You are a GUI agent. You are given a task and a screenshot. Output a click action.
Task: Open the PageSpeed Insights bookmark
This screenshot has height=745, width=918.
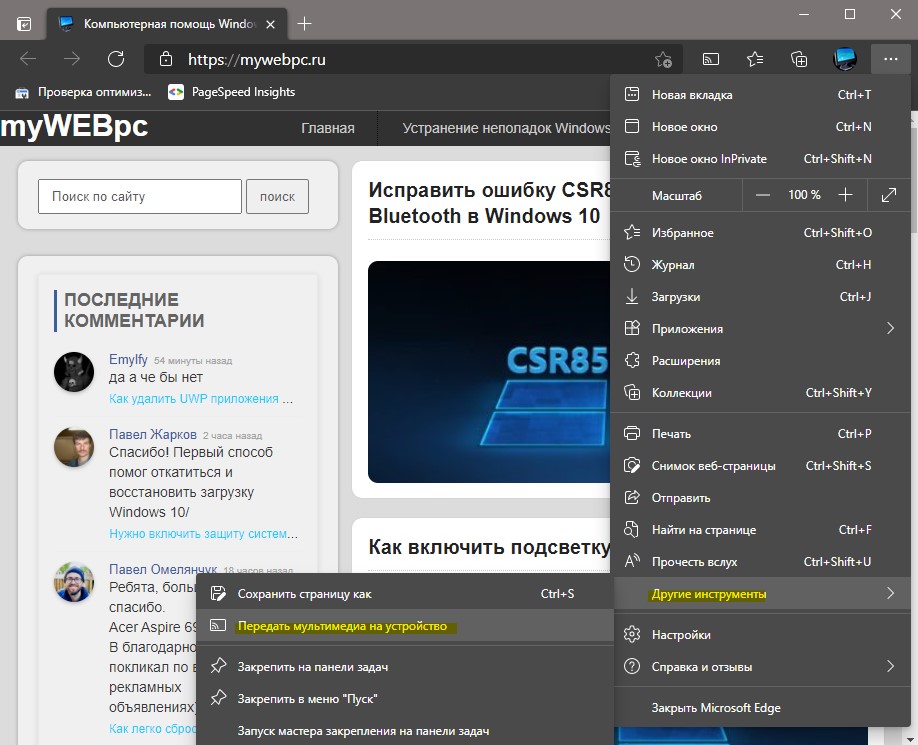click(x=232, y=92)
